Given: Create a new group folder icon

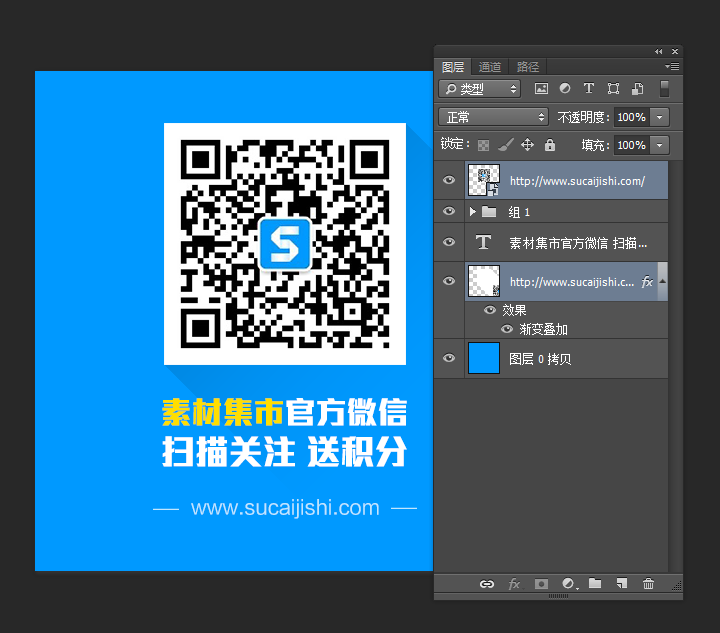Looking at the screenshot, I should click(595, 583).
